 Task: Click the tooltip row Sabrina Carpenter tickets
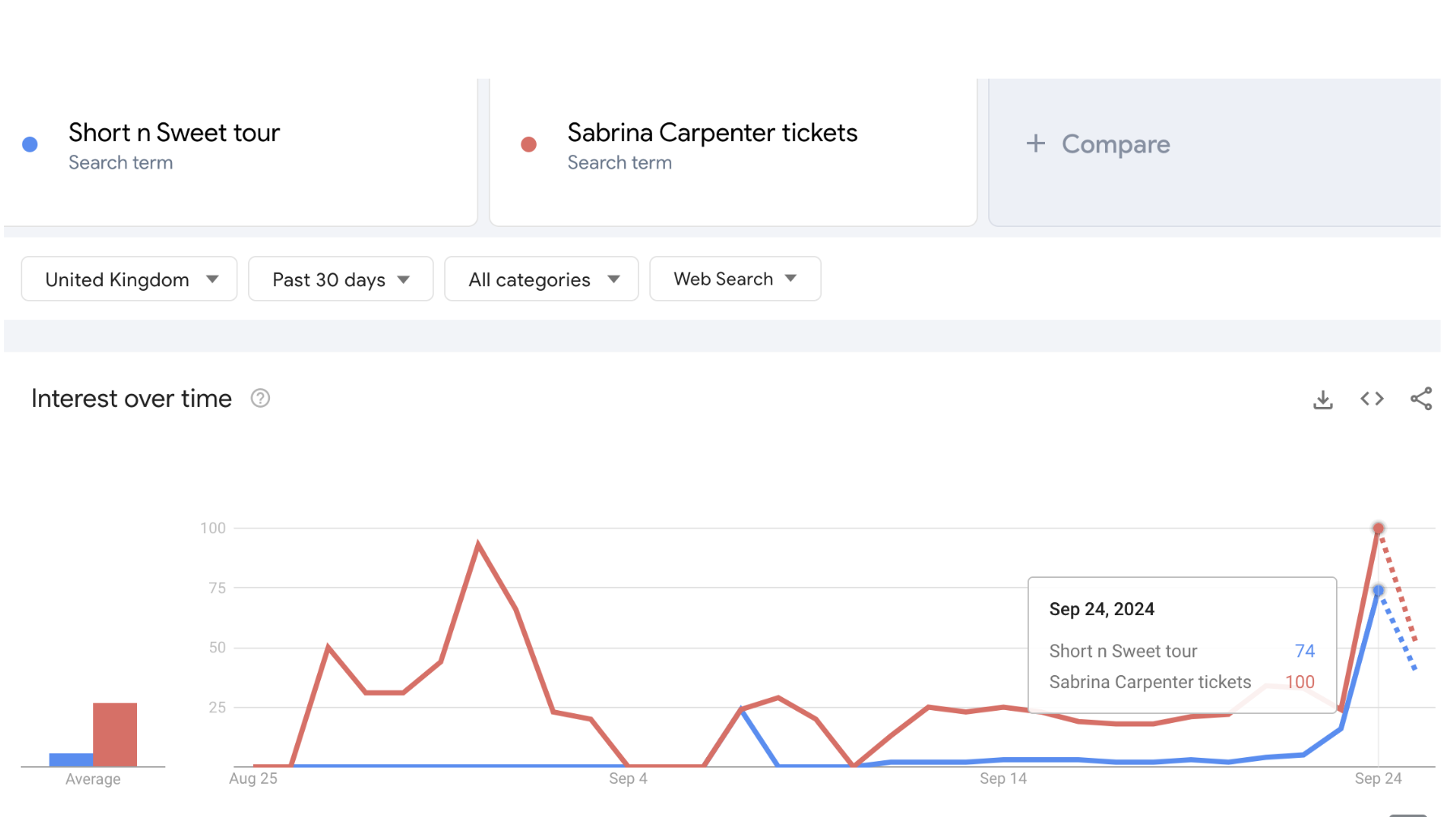[1182, 682]
